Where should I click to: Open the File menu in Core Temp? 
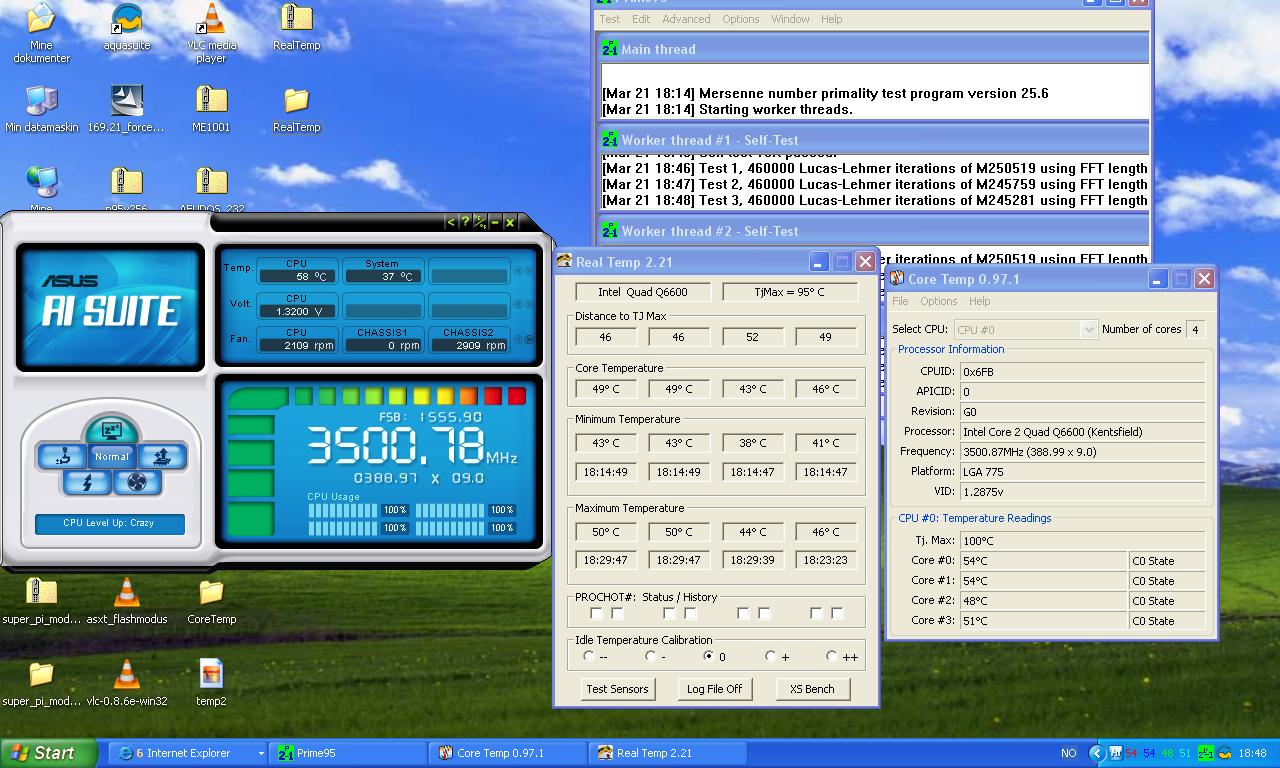pyautogui.click(x=900, y=301)
